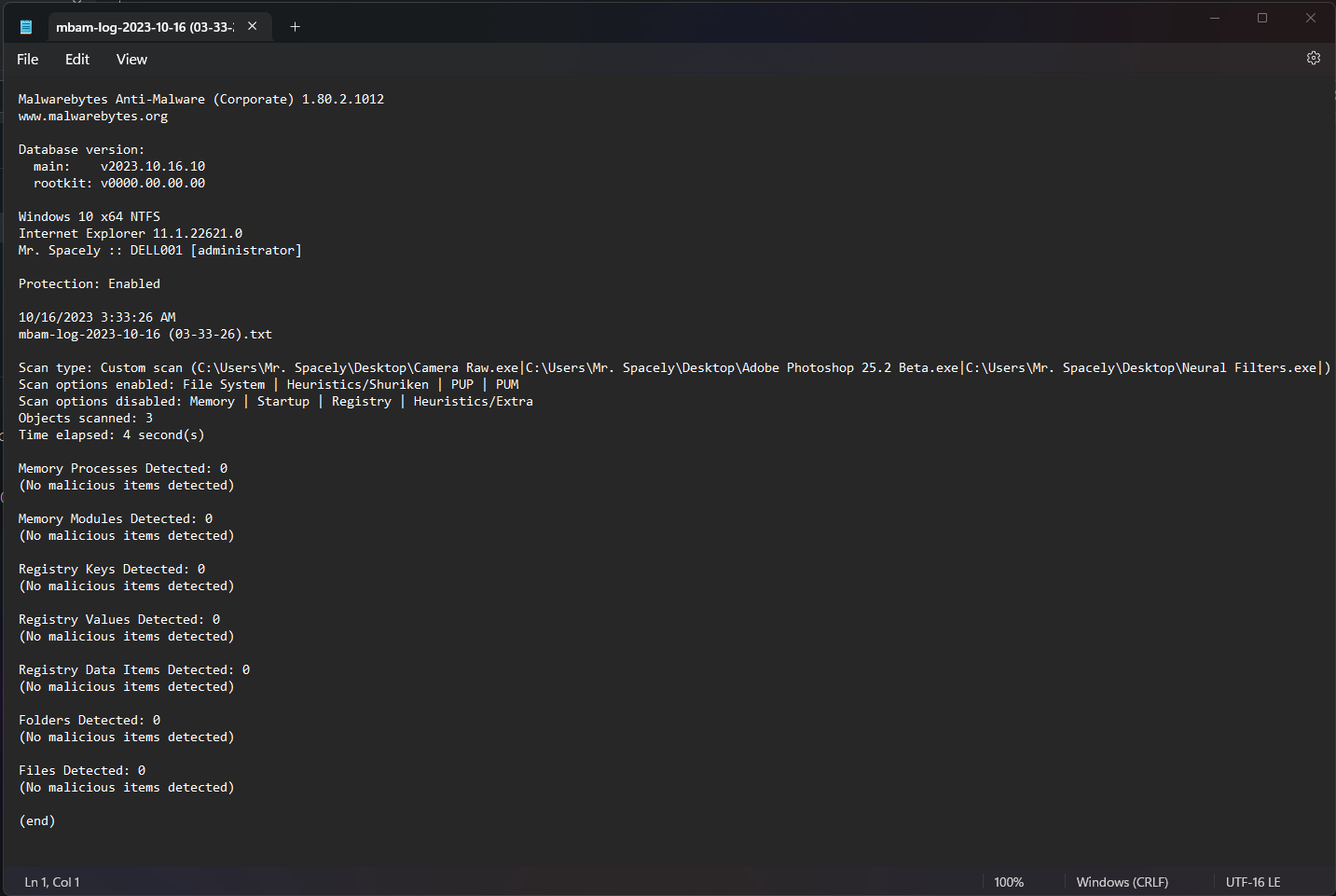This screenshot has height=896, width=1336.
Task: Click the Scan type: Custom scan line
Action: (x=675, y=367)
